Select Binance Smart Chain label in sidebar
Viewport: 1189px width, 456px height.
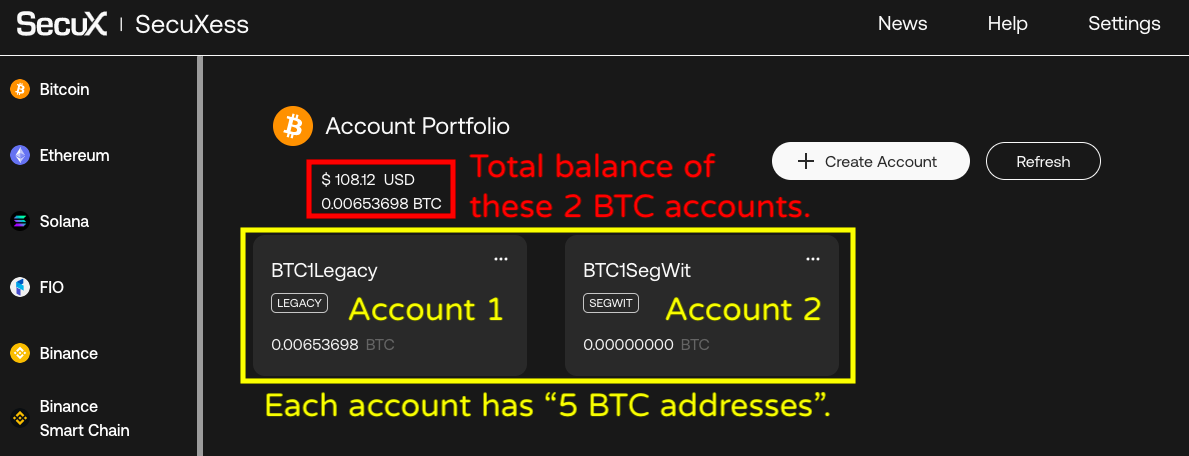[x=84, y=418]
